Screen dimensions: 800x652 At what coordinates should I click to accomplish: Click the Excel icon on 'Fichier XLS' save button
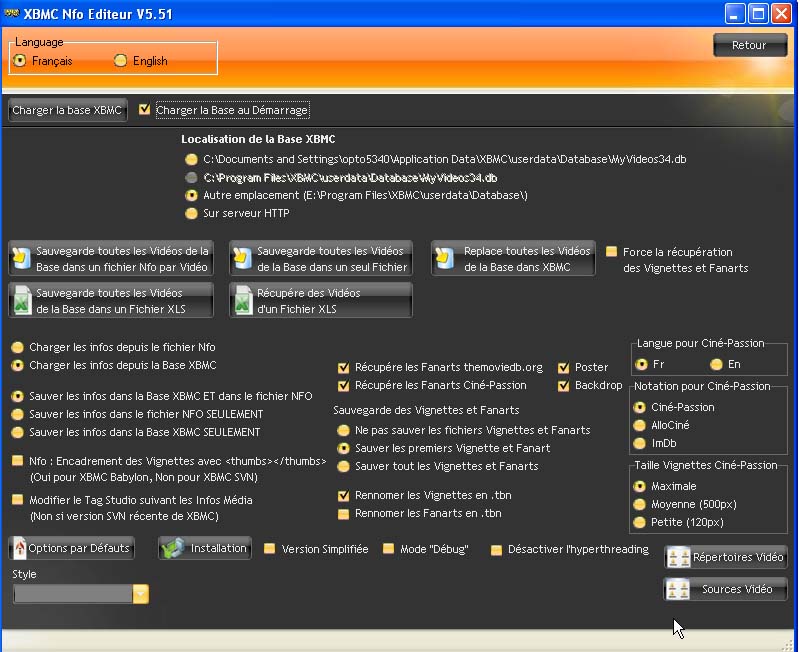pos(22,300)
